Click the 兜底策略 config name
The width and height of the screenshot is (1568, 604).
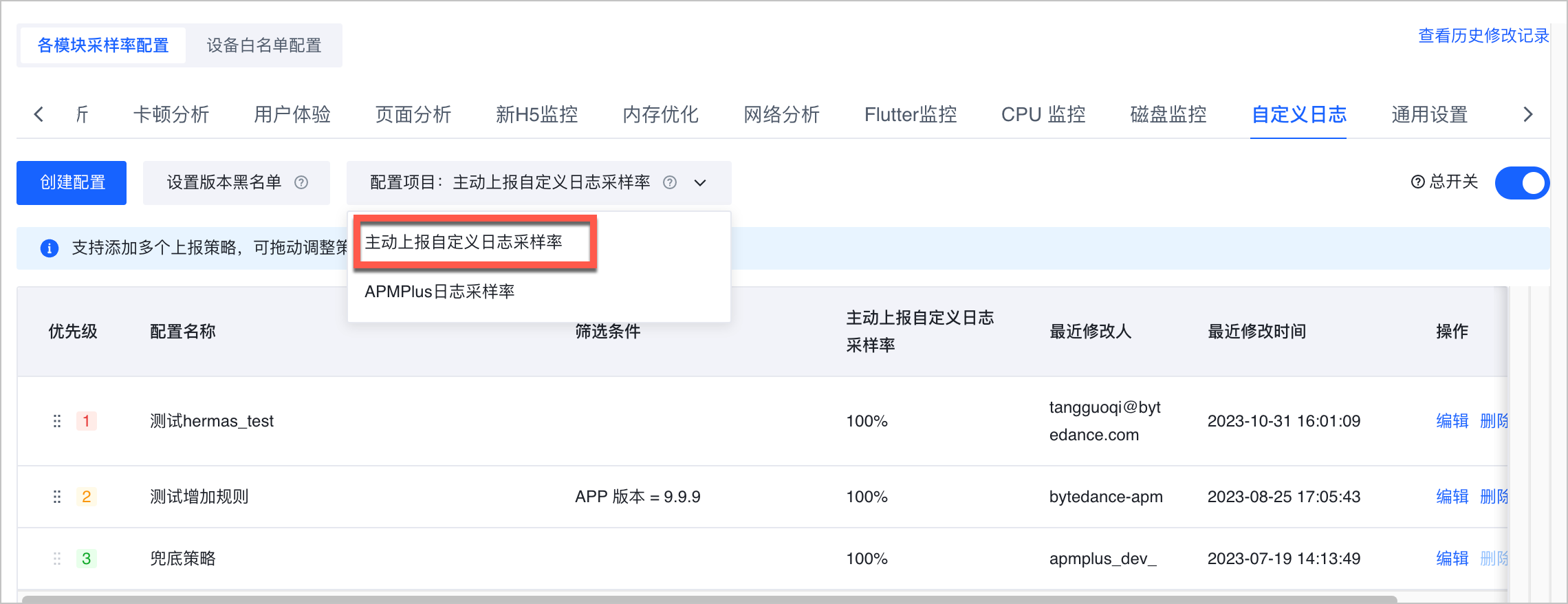(x=183, y=559)
